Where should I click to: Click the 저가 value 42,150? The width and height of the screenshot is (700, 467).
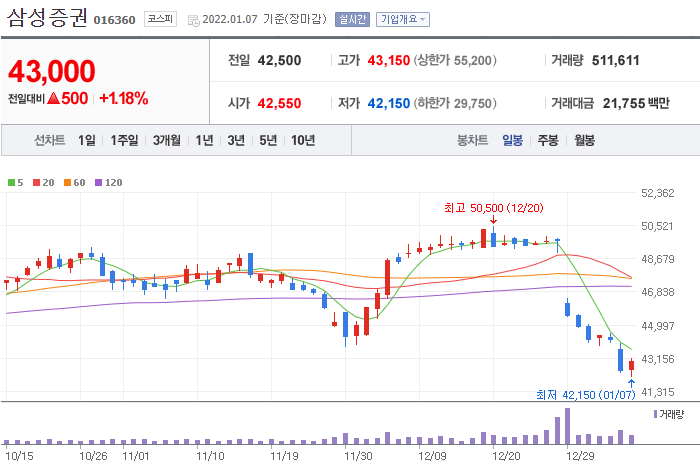click(x=389, y=103)
